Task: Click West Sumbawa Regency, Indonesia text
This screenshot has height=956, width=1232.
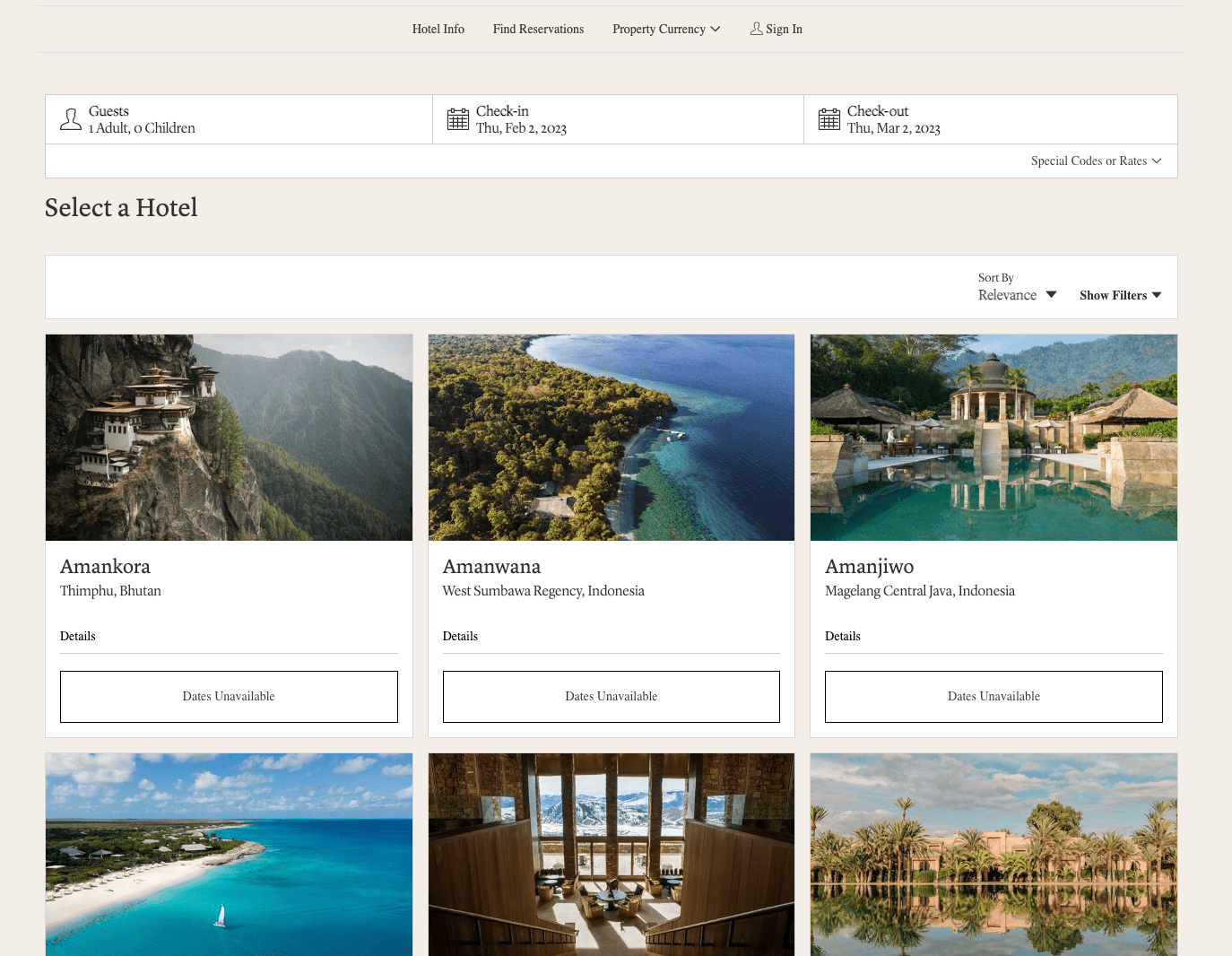Action: (x=543, y=591)
